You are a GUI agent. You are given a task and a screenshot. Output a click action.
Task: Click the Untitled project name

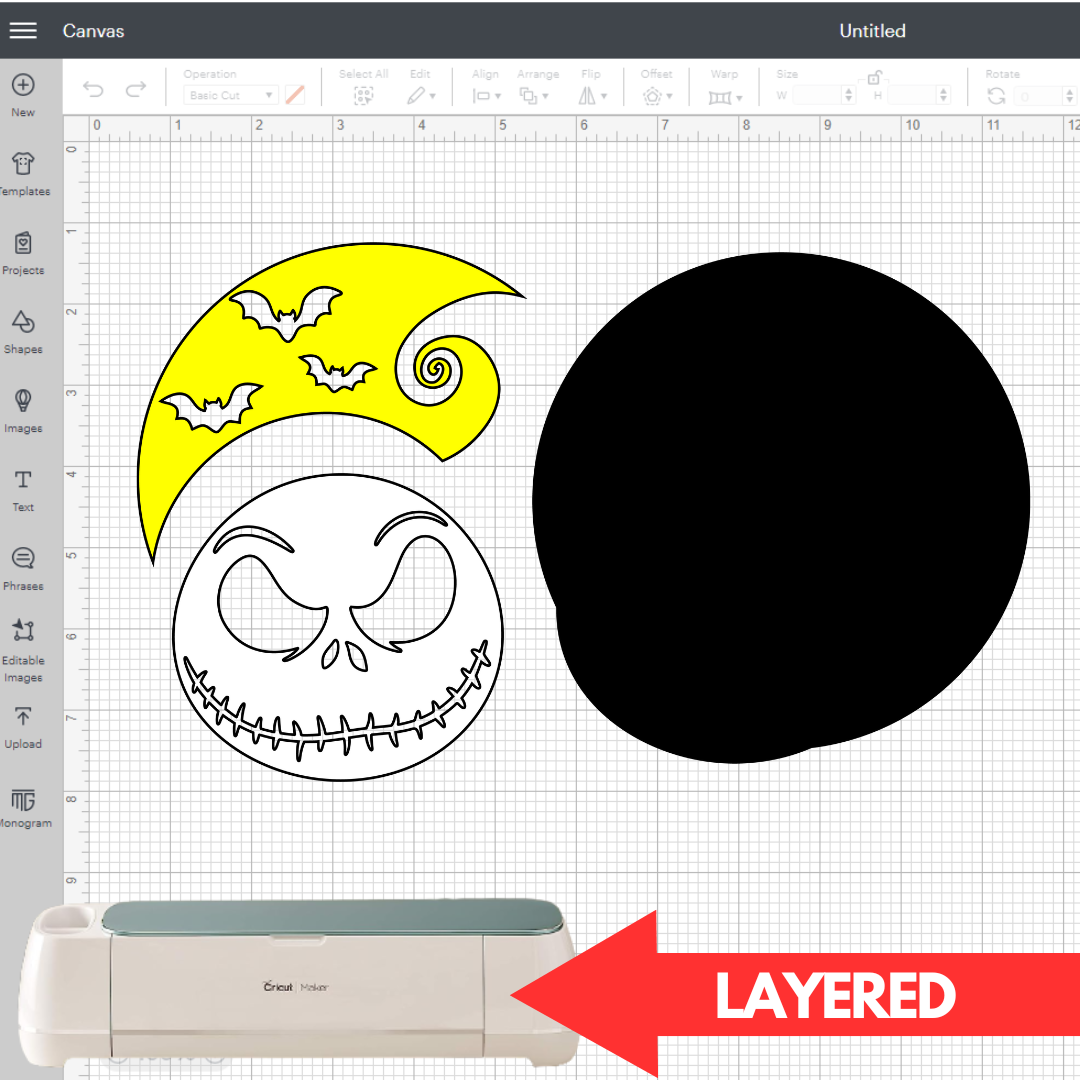tap(872, 31)
